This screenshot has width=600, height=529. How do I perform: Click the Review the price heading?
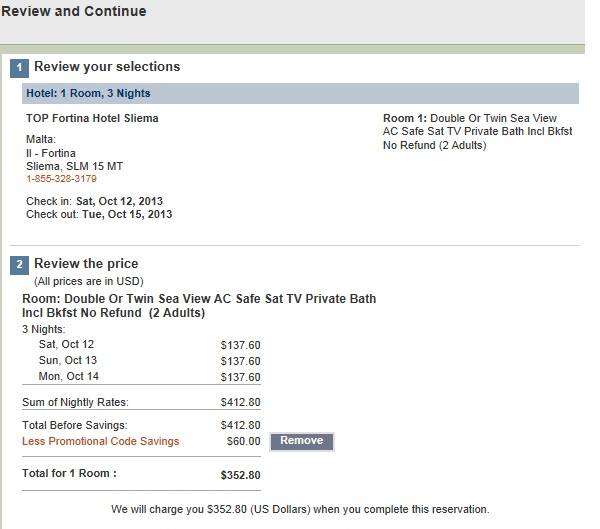(x=86, y=264)
